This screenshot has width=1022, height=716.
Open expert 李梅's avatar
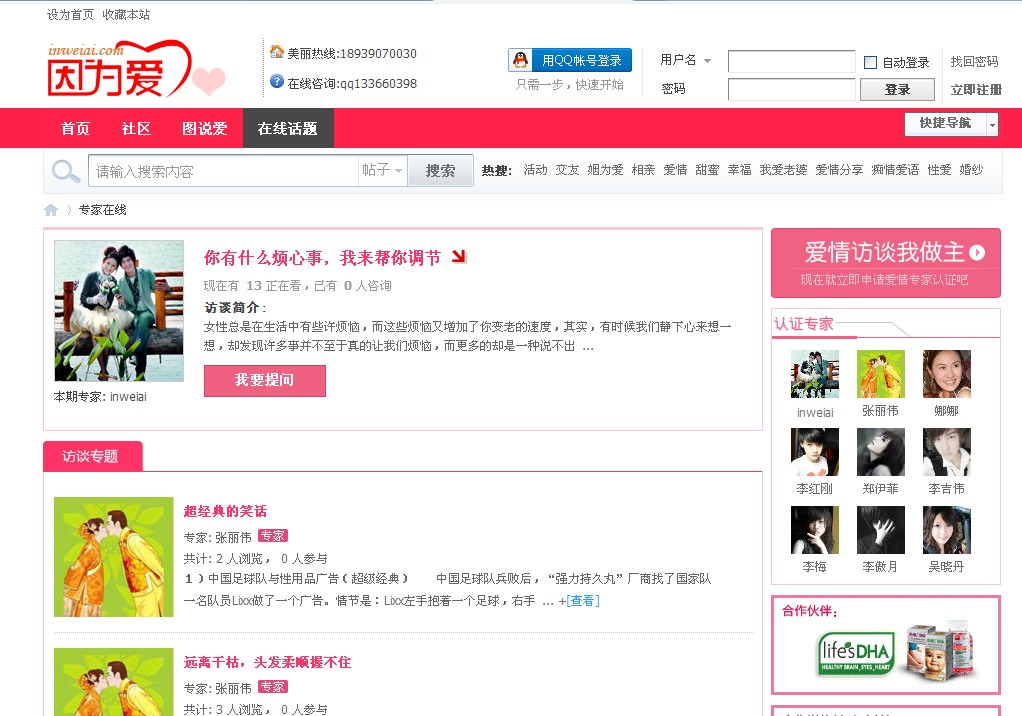point(815,530)
